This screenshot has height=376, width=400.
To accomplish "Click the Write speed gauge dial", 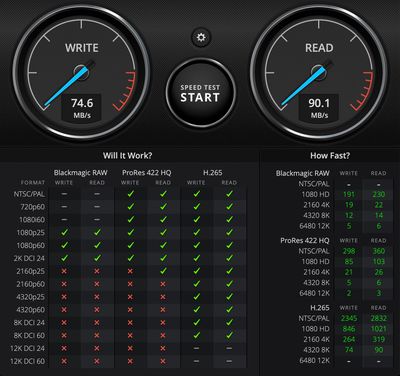I will click(82, 72).
